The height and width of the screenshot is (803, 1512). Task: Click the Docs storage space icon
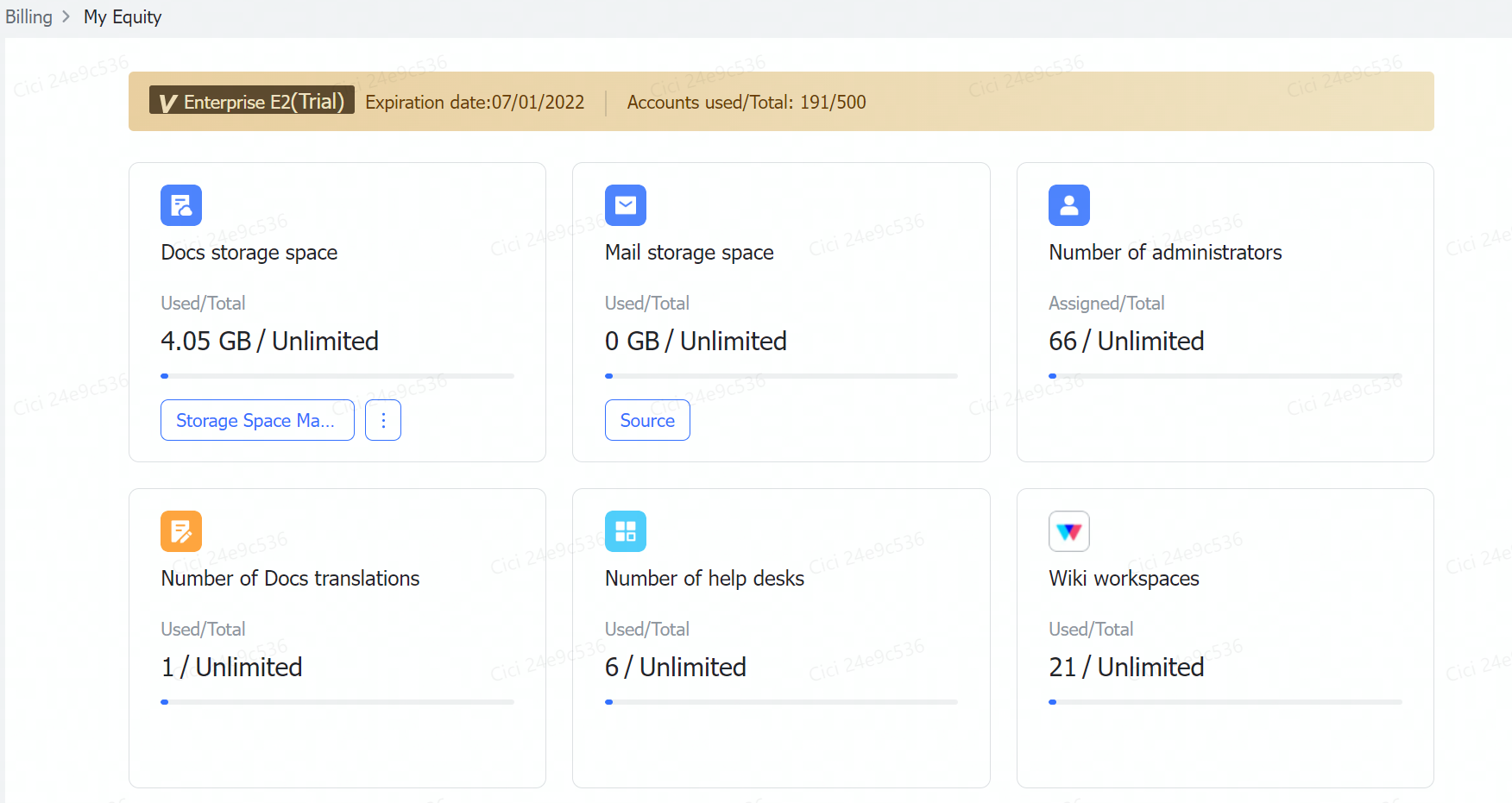click(181, 205)
